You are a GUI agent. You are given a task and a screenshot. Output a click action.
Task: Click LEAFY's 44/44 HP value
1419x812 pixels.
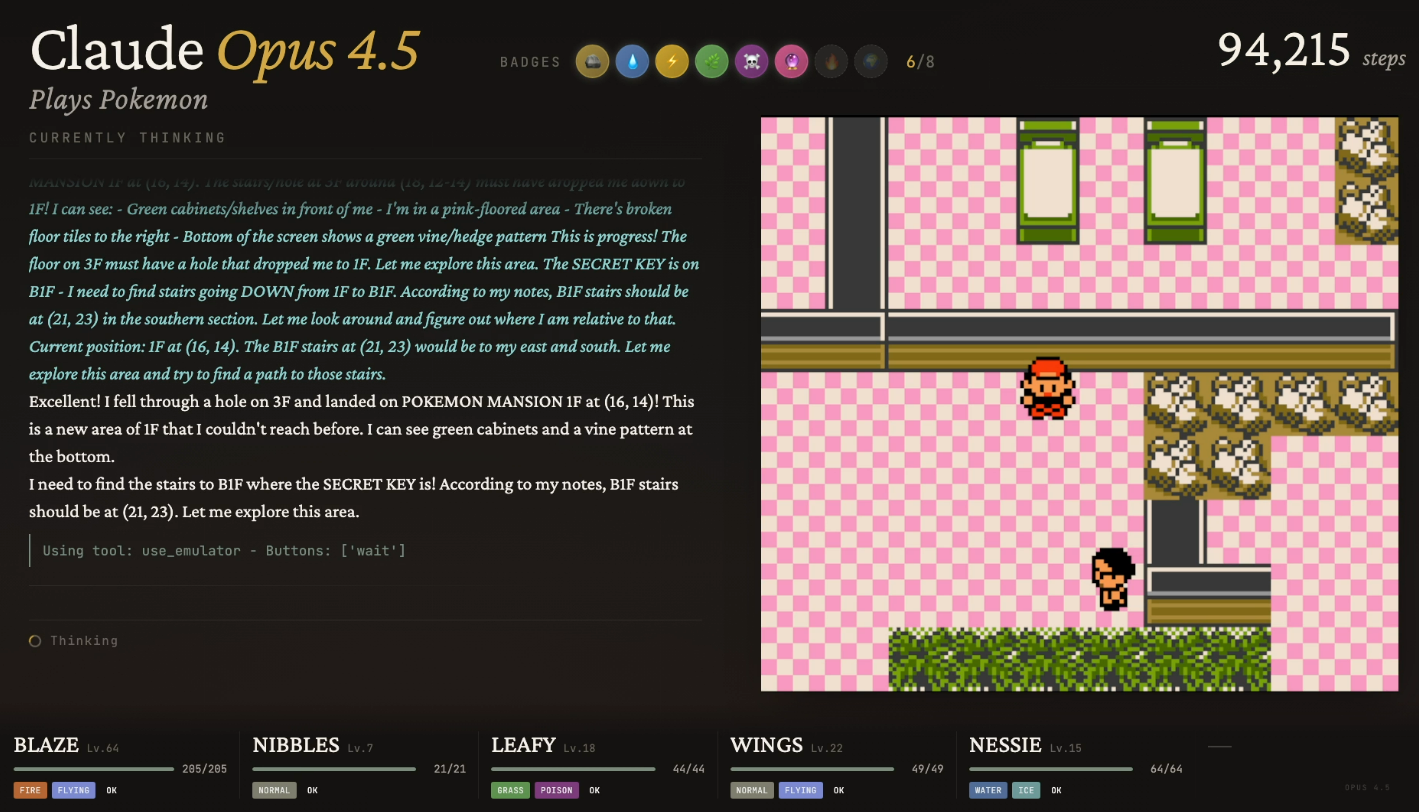click(x=689, y=769)
